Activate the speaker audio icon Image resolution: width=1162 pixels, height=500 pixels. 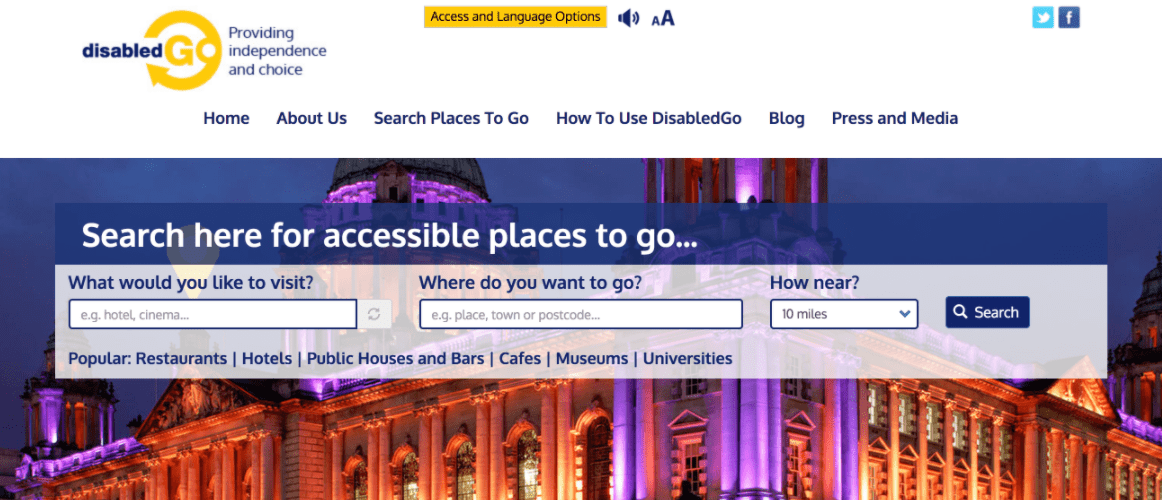pyautogui.click(x=628, y=18)
